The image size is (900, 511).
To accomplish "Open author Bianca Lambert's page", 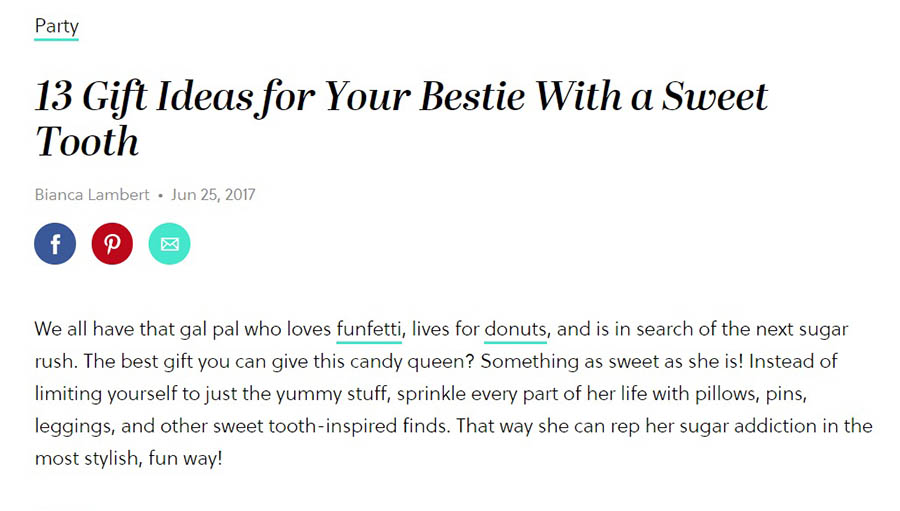I will 92,195.
